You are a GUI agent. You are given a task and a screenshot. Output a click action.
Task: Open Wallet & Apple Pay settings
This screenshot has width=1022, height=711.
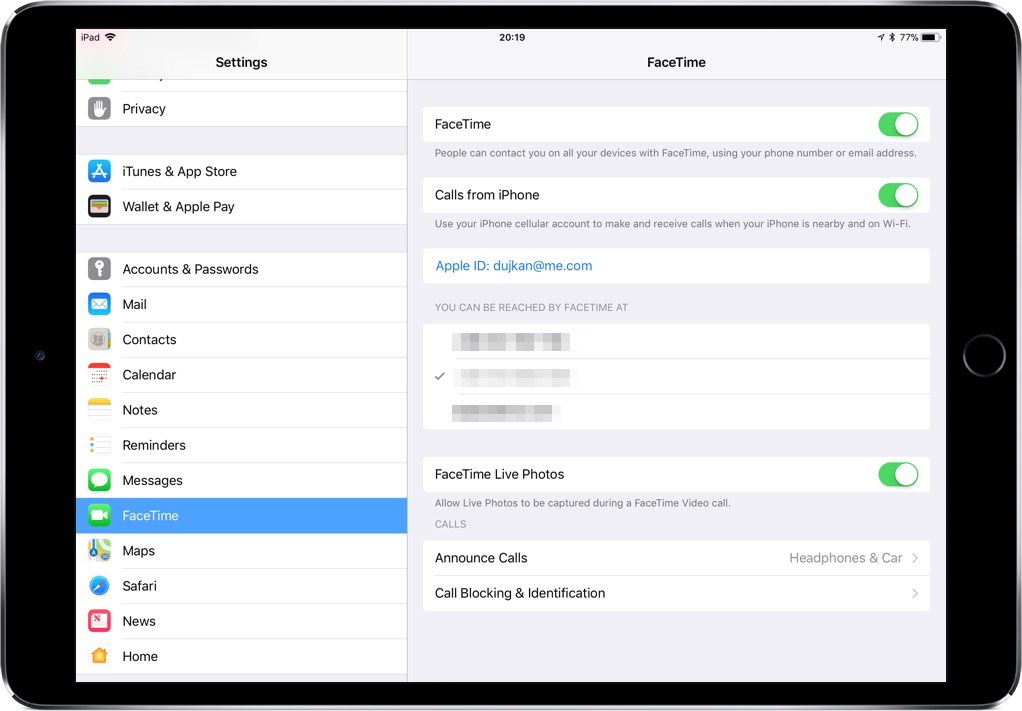point(241,207)
